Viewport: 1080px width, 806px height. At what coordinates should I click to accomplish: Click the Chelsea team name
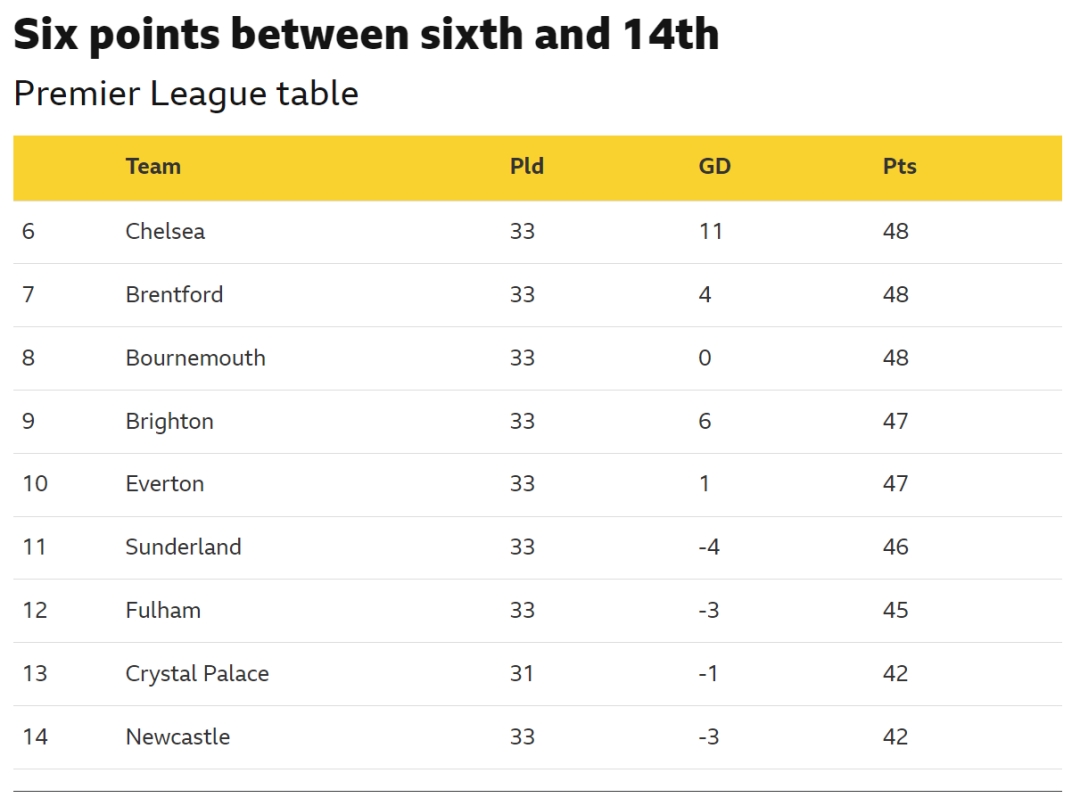165,231
